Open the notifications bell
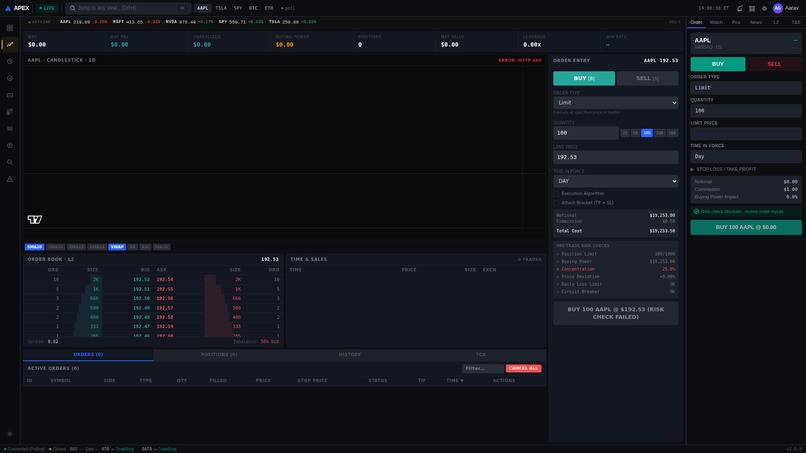 tap(739, 8)
